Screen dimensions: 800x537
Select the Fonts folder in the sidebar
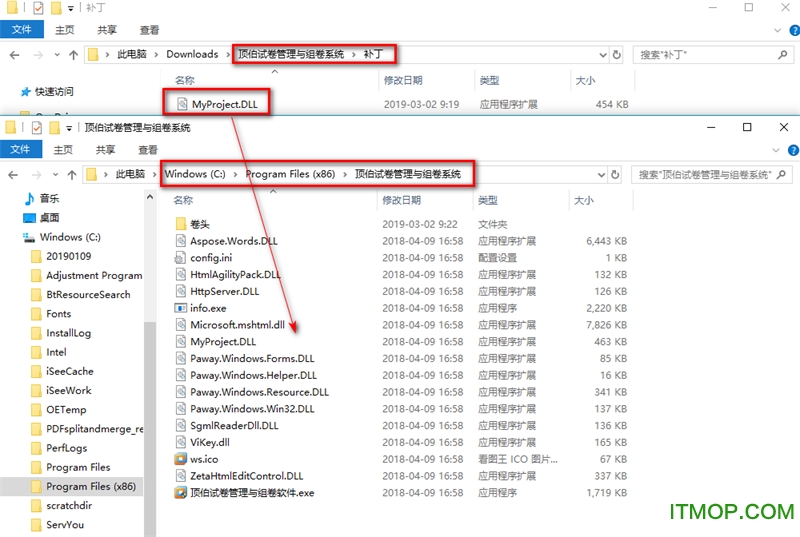58,313
